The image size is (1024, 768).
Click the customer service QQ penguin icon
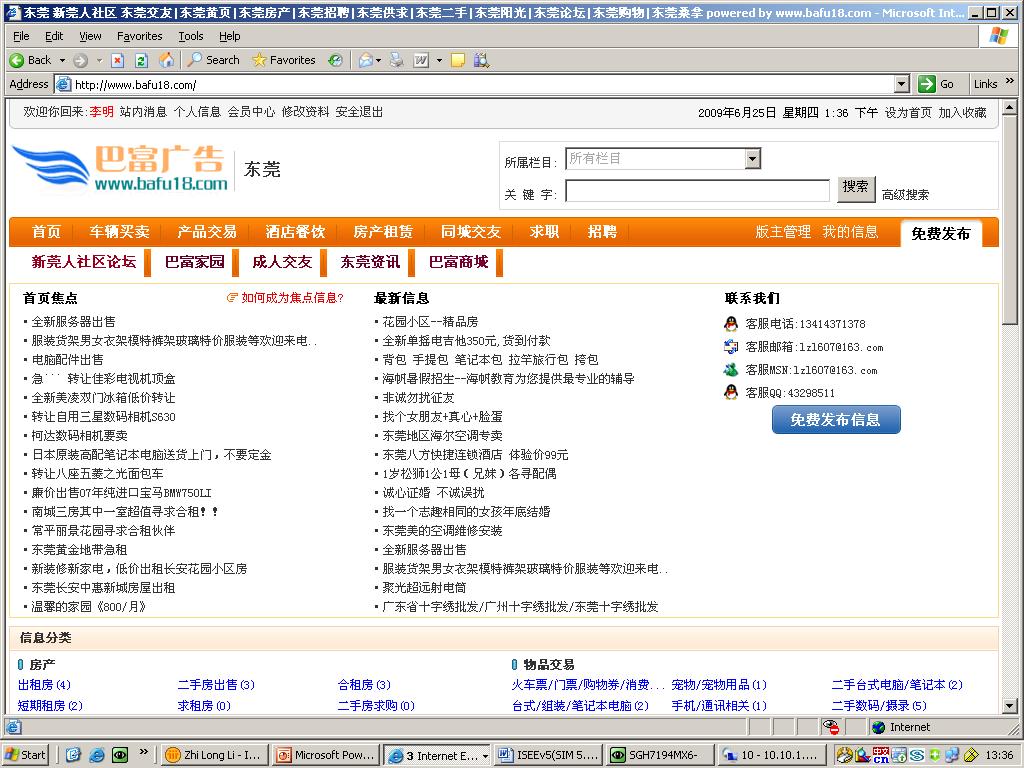[x=731, y=393]
